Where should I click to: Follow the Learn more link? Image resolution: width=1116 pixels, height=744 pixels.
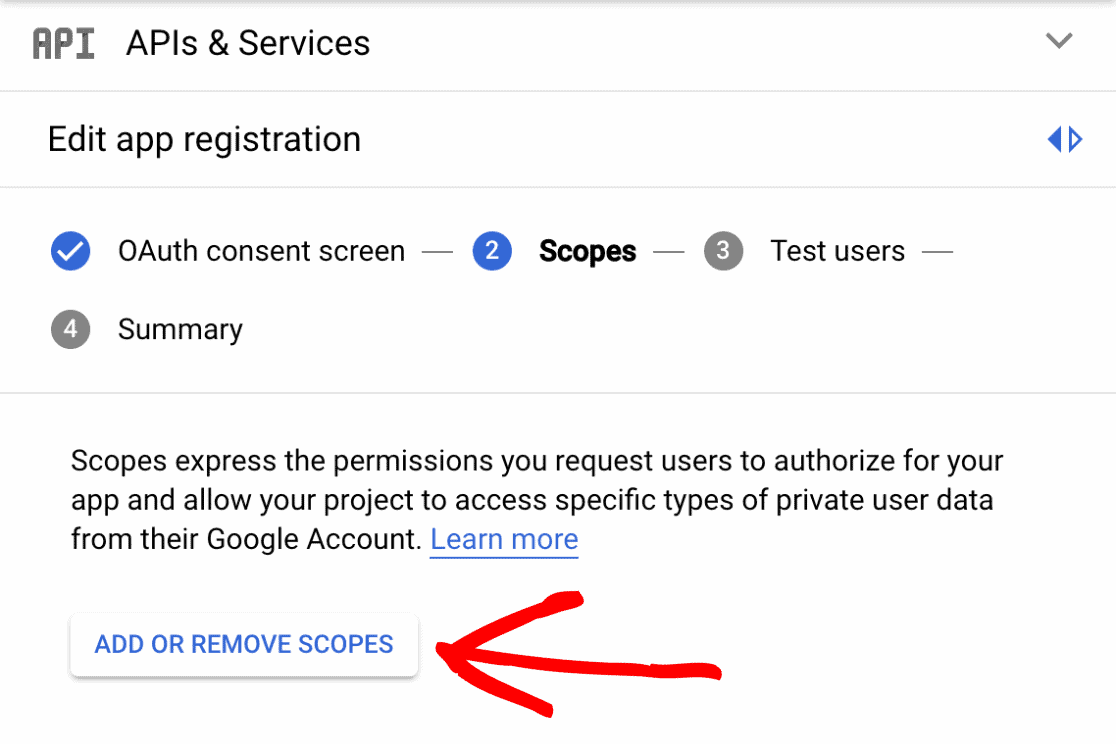click(504, 540)
